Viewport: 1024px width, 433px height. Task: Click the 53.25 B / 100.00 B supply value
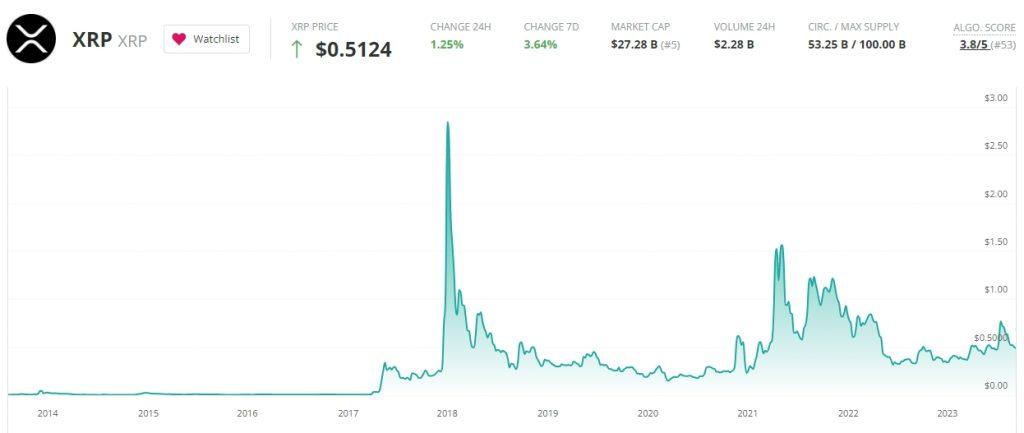856,45
